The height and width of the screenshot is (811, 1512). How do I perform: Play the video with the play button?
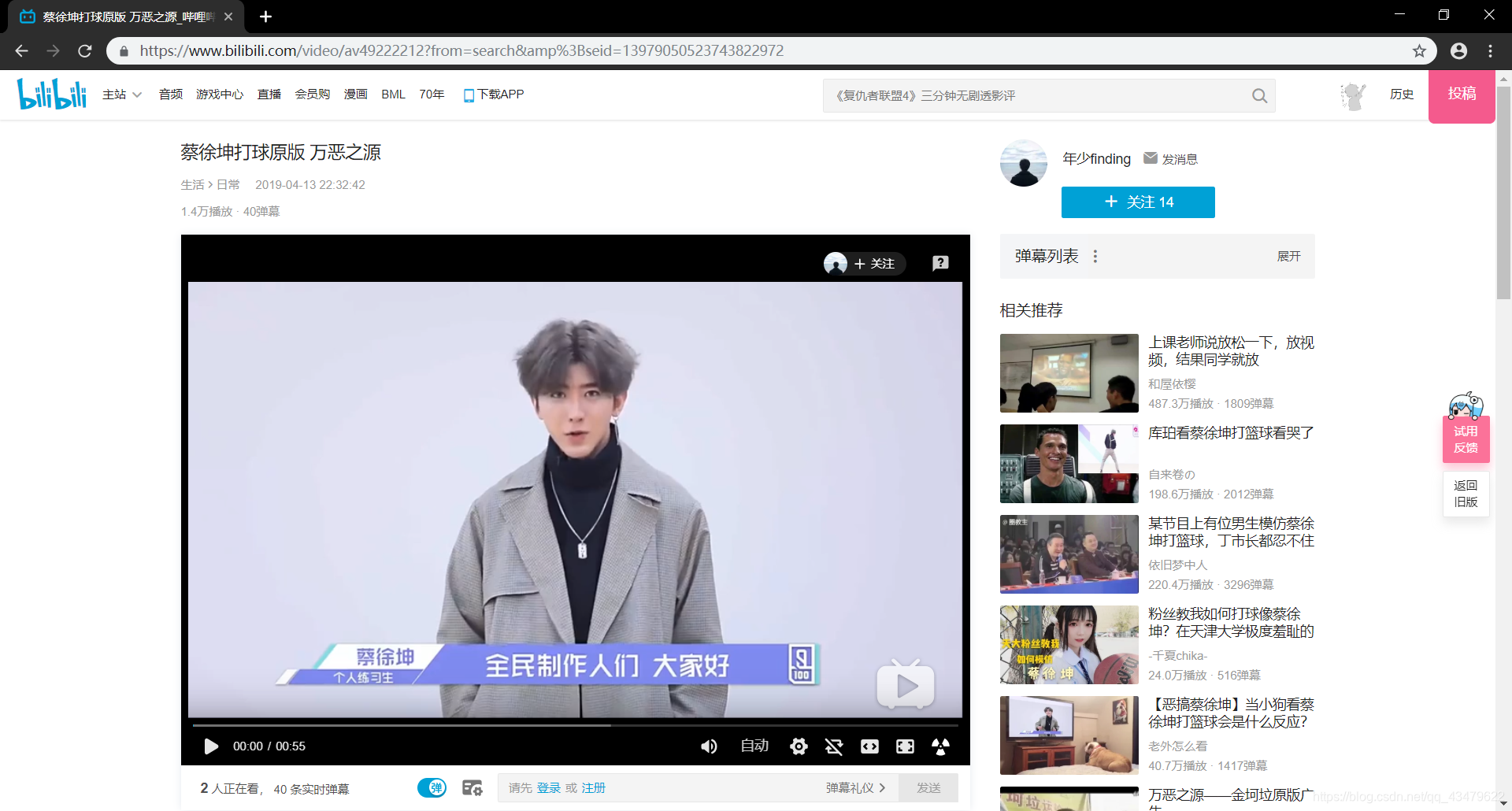(211, 746)
